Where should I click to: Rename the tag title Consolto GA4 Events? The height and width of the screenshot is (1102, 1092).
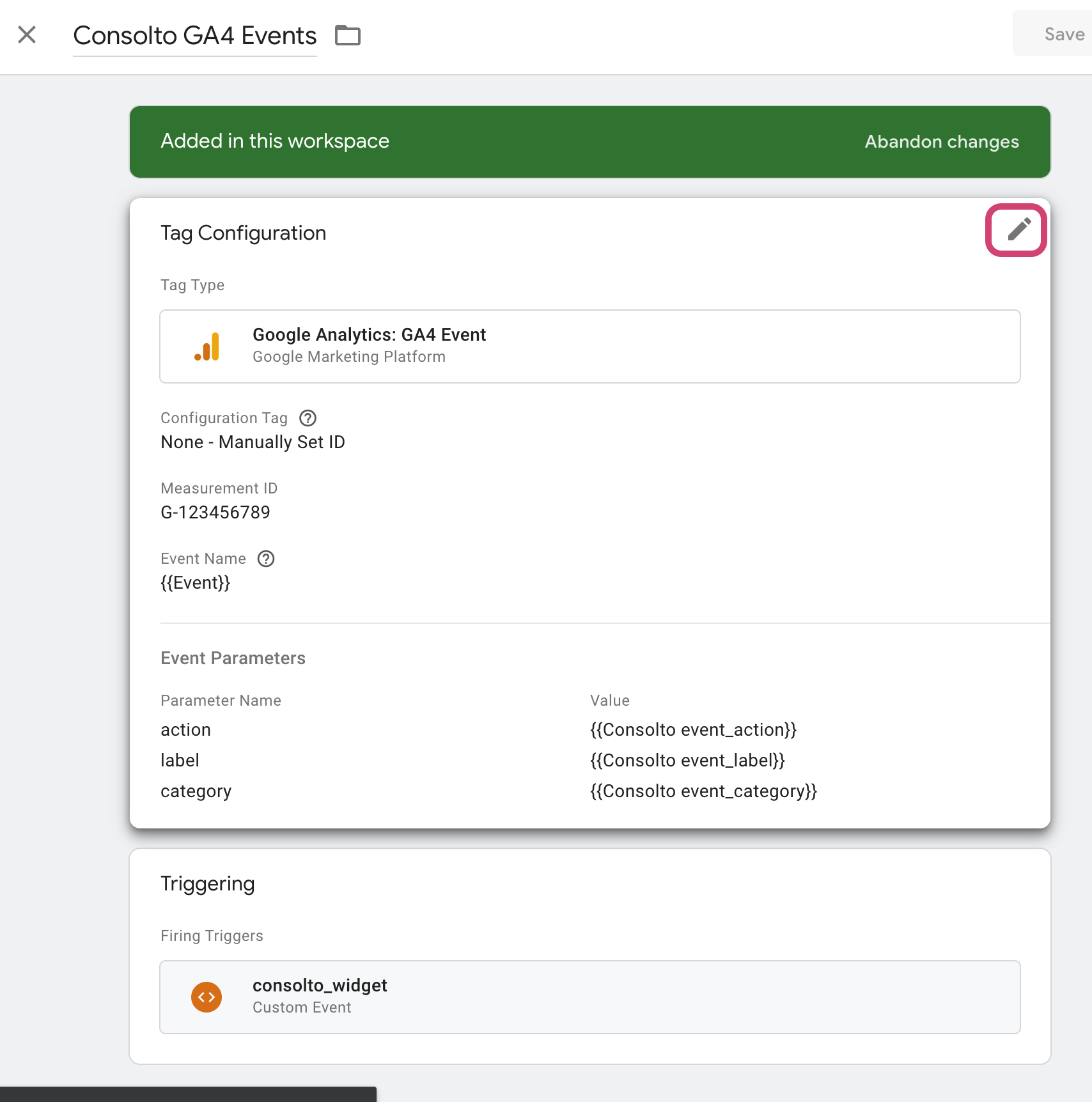coord(195,36)
